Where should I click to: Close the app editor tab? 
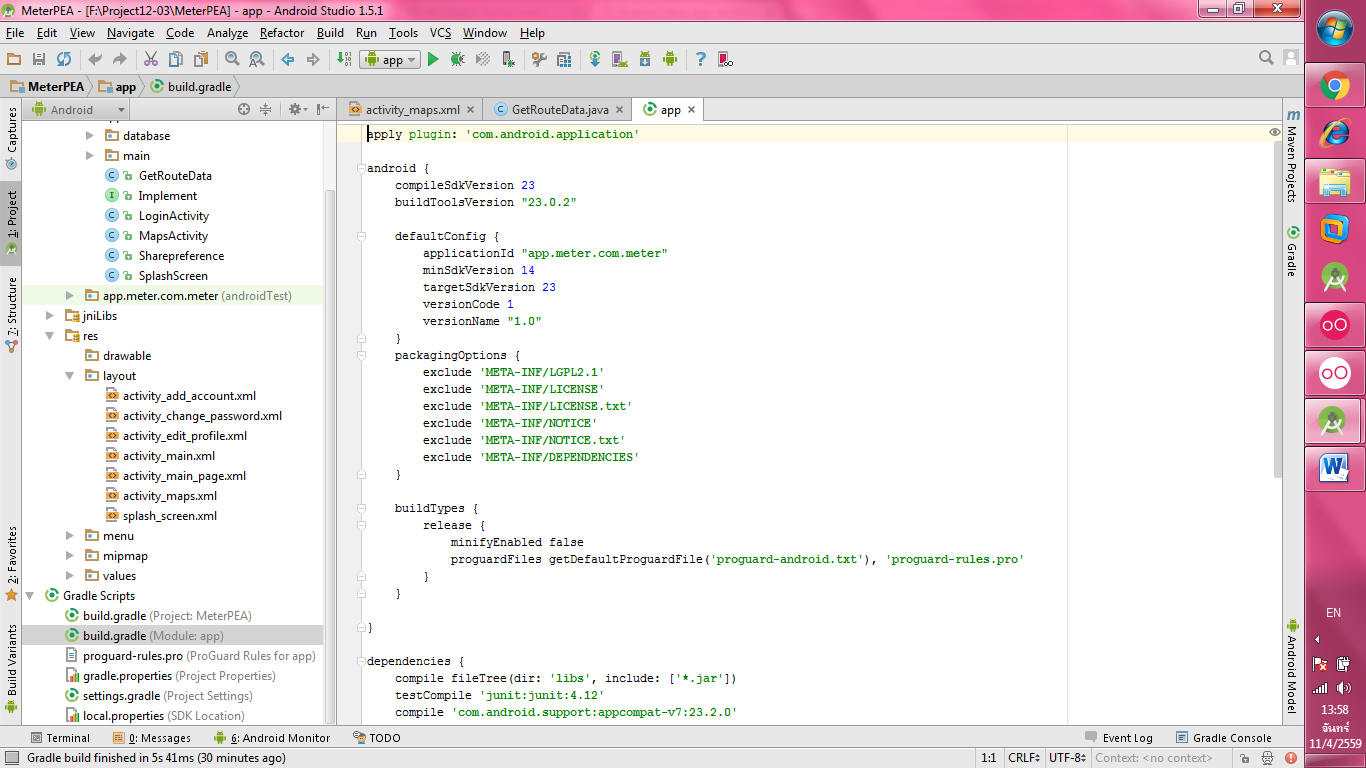coord(691,110)
